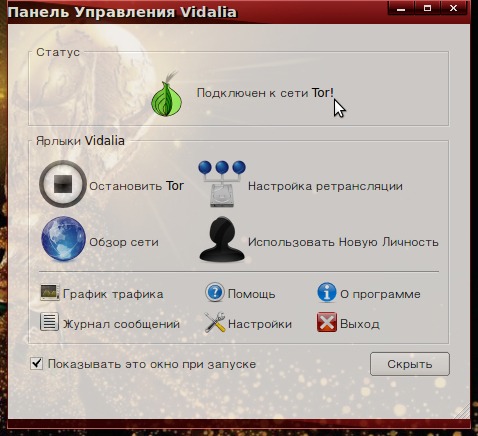Uncheck "Показывать это окно при запуске" checkbox
This screenshot has height=436, width=478.
tap(37, 363)
